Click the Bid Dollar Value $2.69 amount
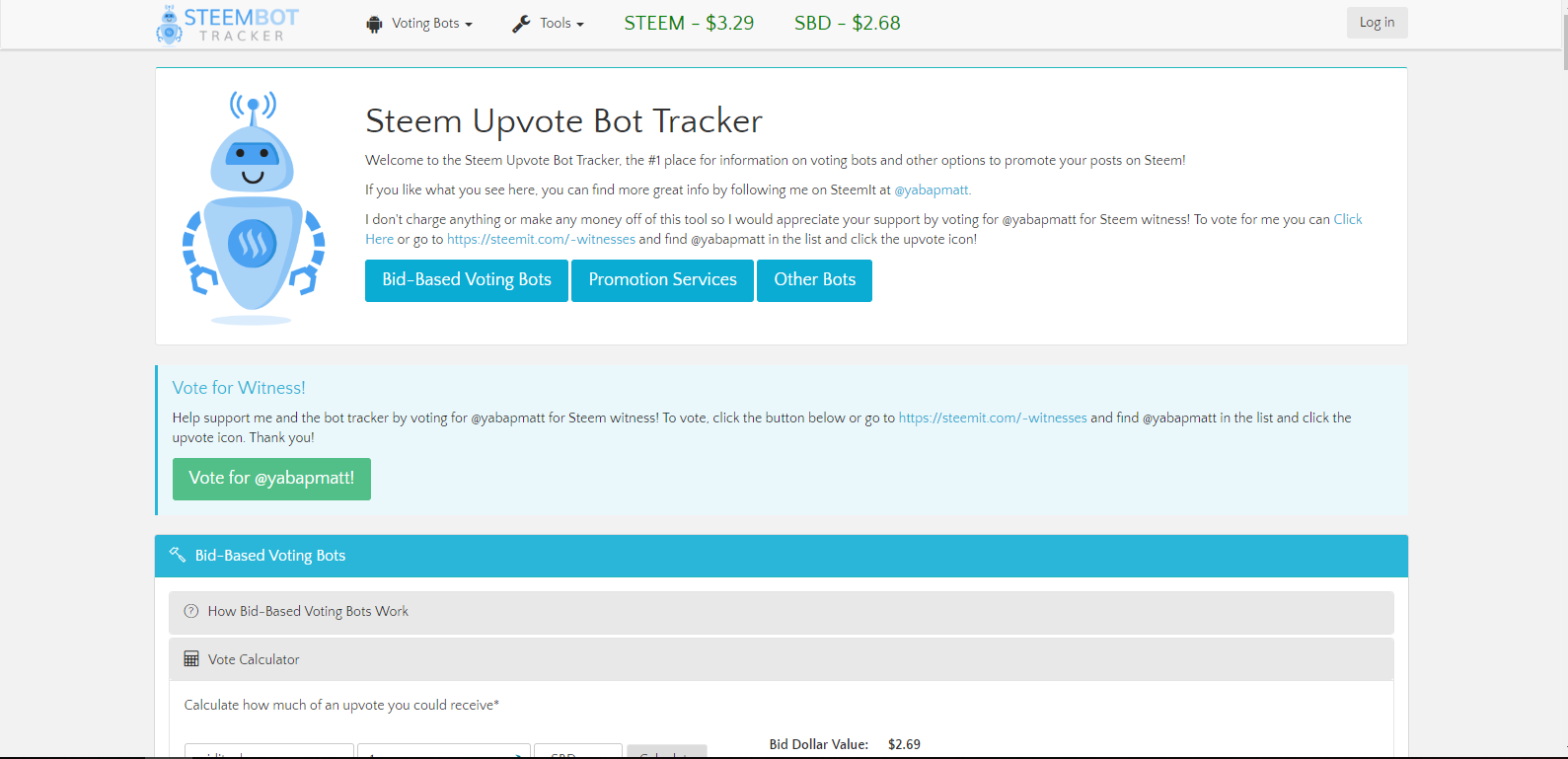This screenshot has width=1568, height=759. [904, 744]
